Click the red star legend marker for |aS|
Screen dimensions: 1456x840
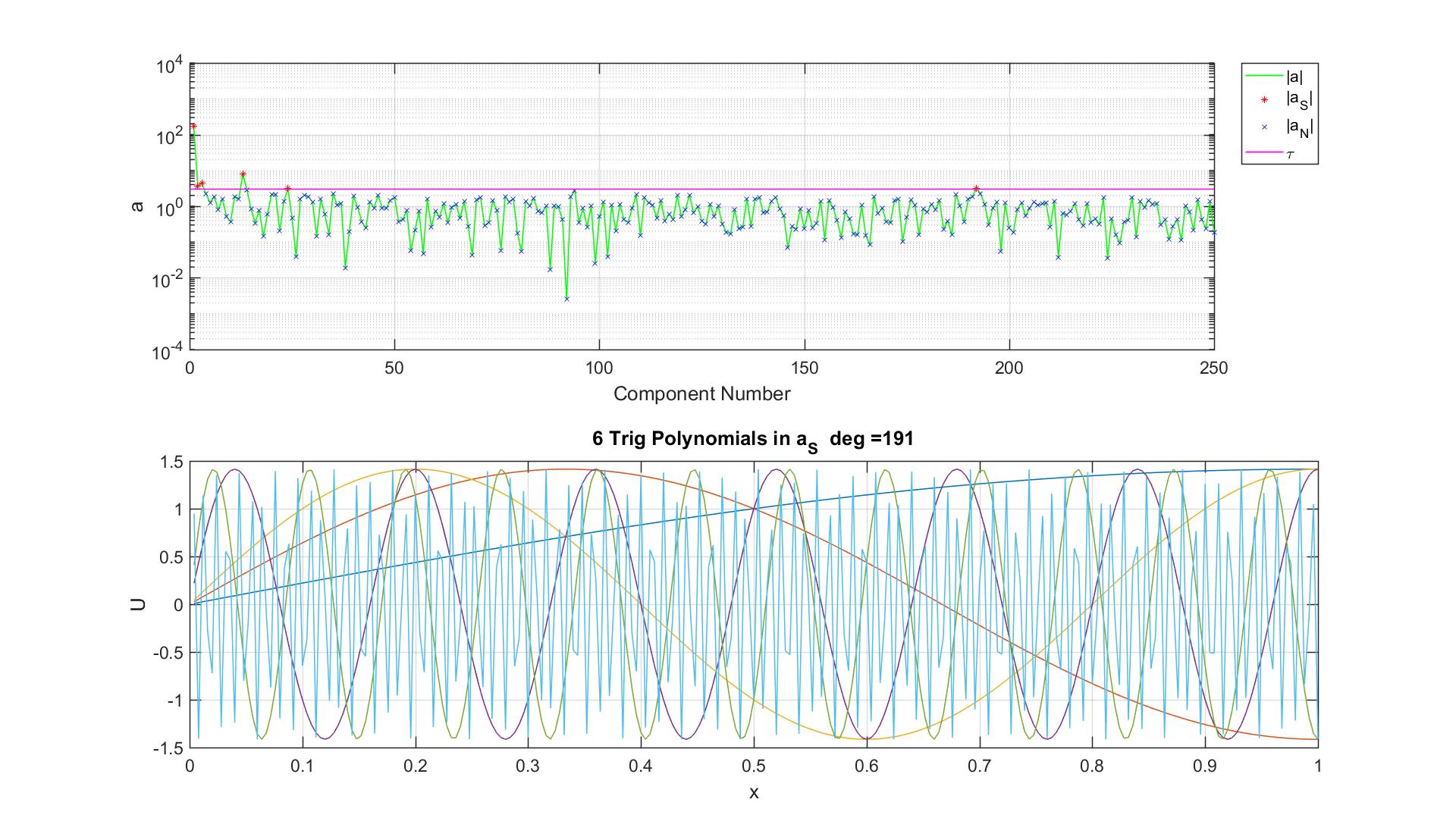(x=1264, y=100)
